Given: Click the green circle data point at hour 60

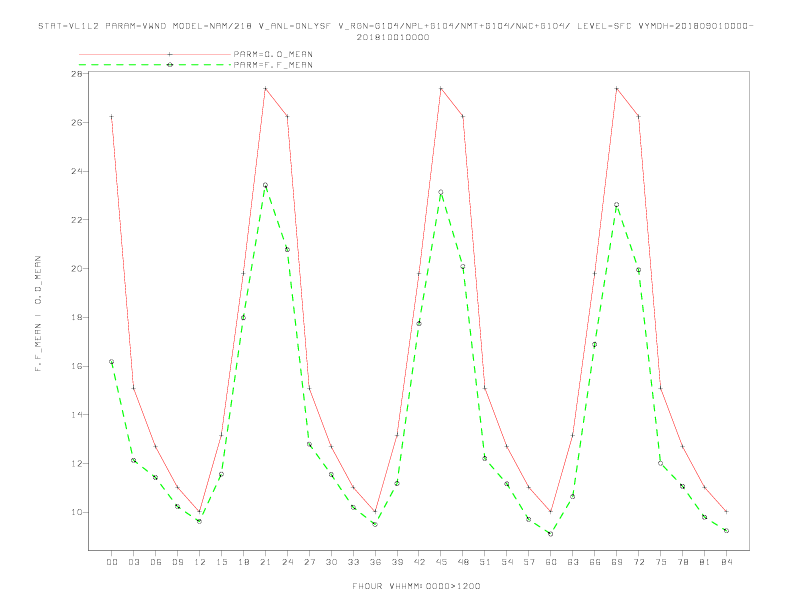Looking at the screenshot, I should [x=551, y=534].
